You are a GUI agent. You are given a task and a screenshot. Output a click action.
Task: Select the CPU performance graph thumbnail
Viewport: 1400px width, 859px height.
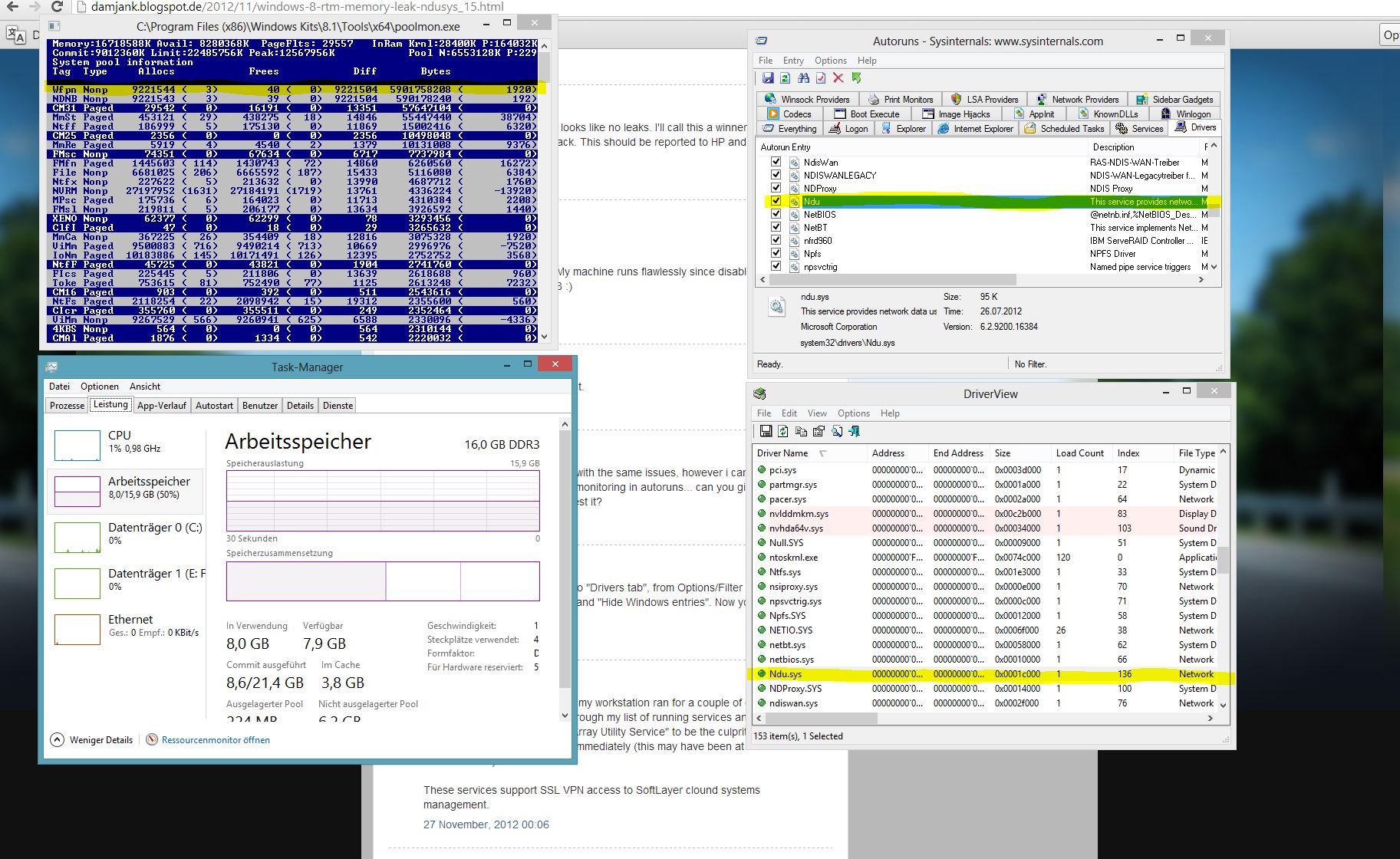(77, 445)
